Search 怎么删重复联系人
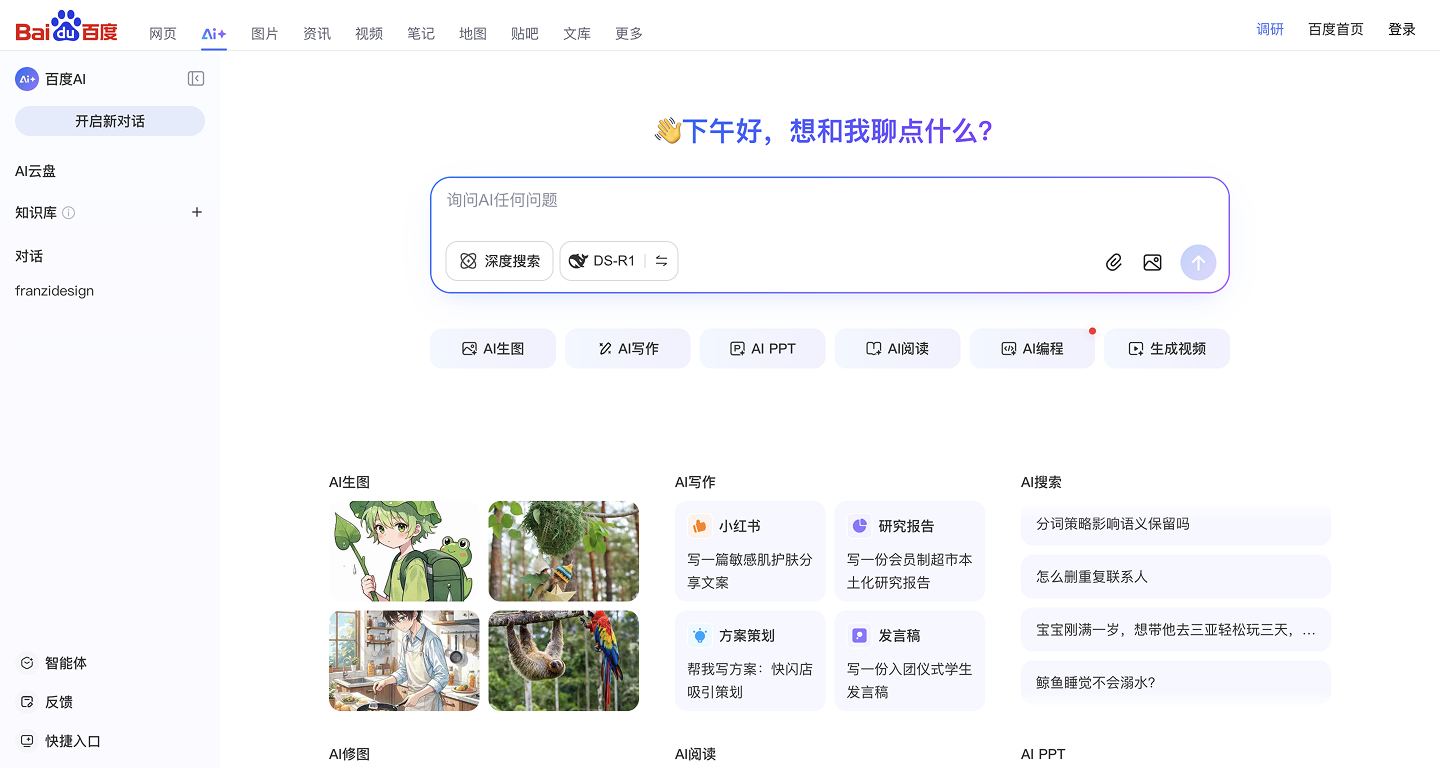The height and width of the screenshot is (768, 1440). pyautogui.click(x=1176, y=577)
